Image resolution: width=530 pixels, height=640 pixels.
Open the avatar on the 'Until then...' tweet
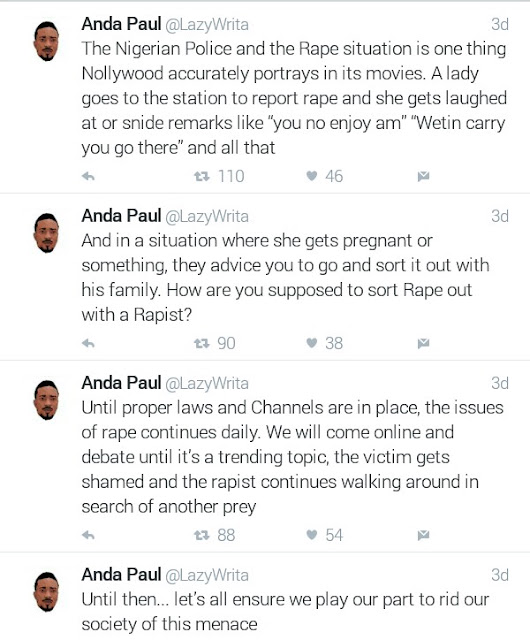pos(46,592)
